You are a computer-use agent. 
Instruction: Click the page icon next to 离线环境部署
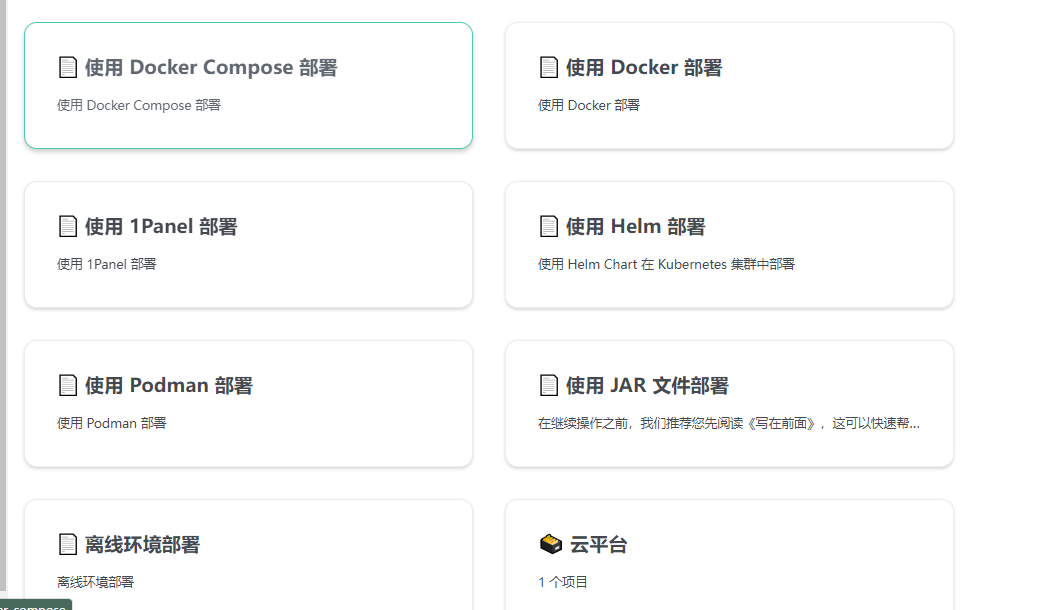[x=68, y=544]
